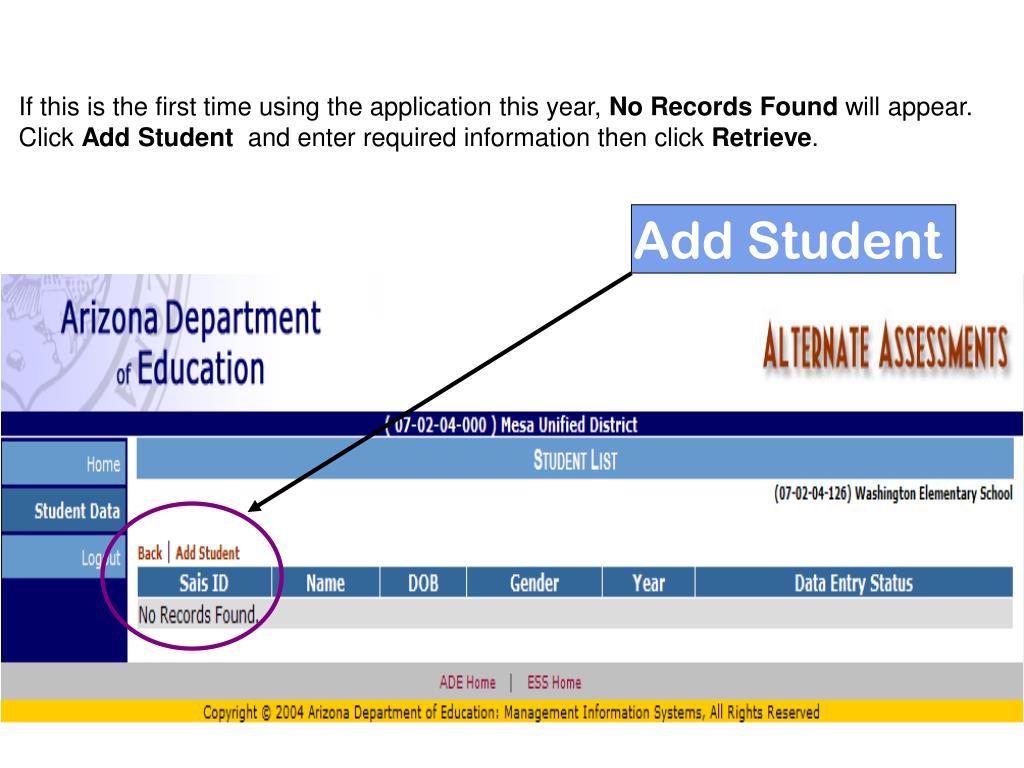Image resolution: width=1024 pixels, height=768 pixels.
Task: Open the ESS Home footer link
Action: (554, 682)
